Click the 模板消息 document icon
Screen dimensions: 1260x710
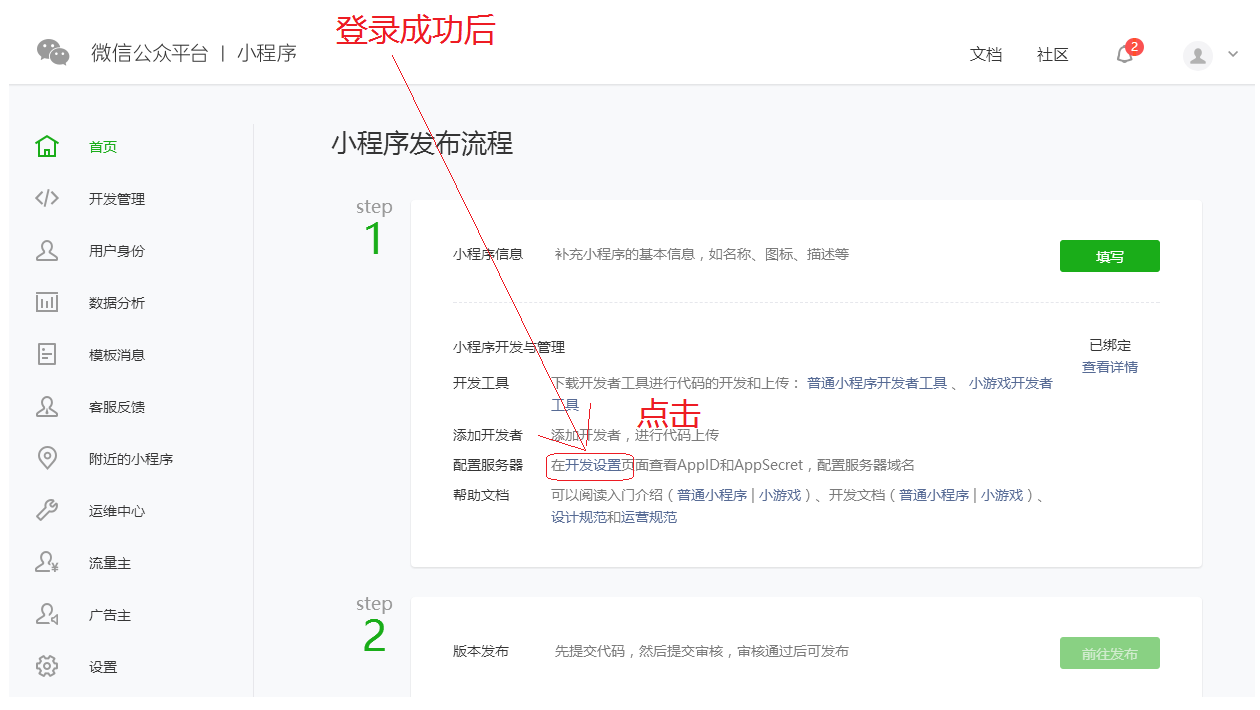[x=47, y=354]
